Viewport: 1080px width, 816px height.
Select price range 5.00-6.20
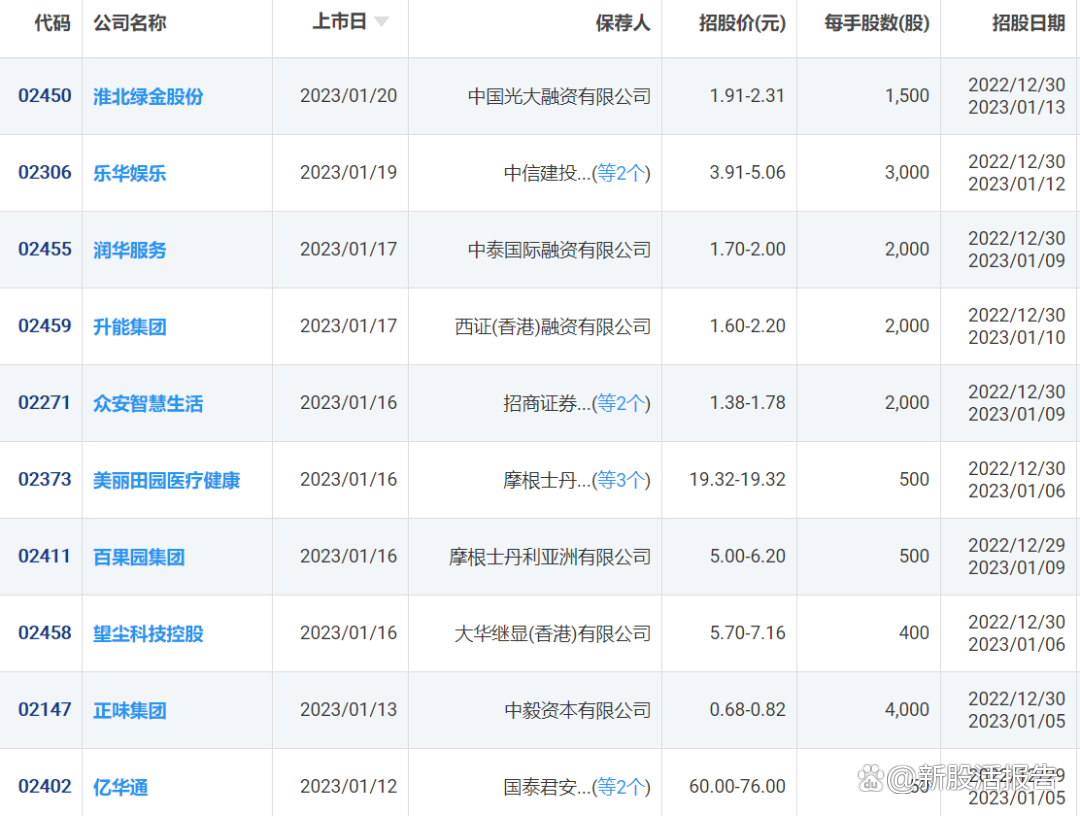(747, 556)
